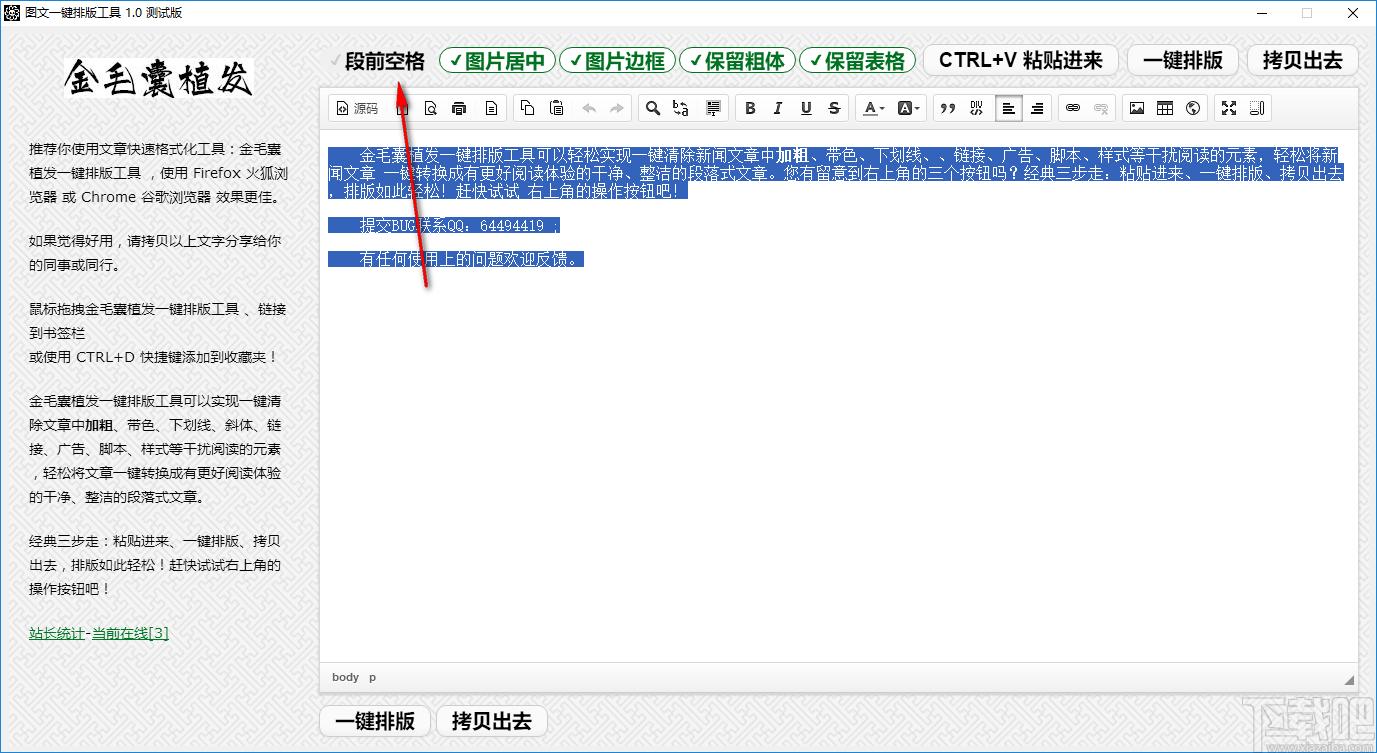Click the Redo arrow
Image resolution: width=1377 pixels, height=753 pixels.
coord(617,108)
